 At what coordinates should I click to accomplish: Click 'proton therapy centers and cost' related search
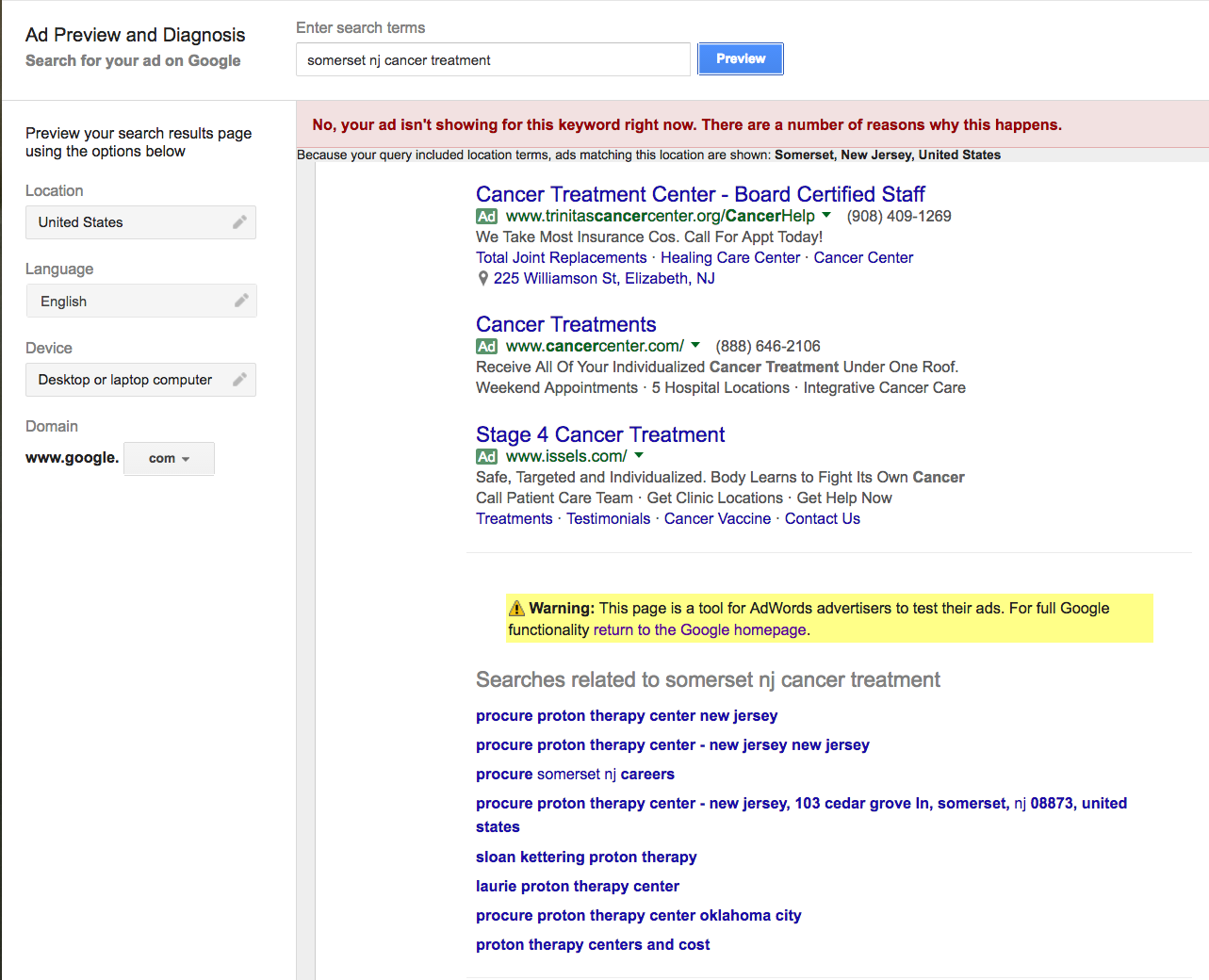593,944
